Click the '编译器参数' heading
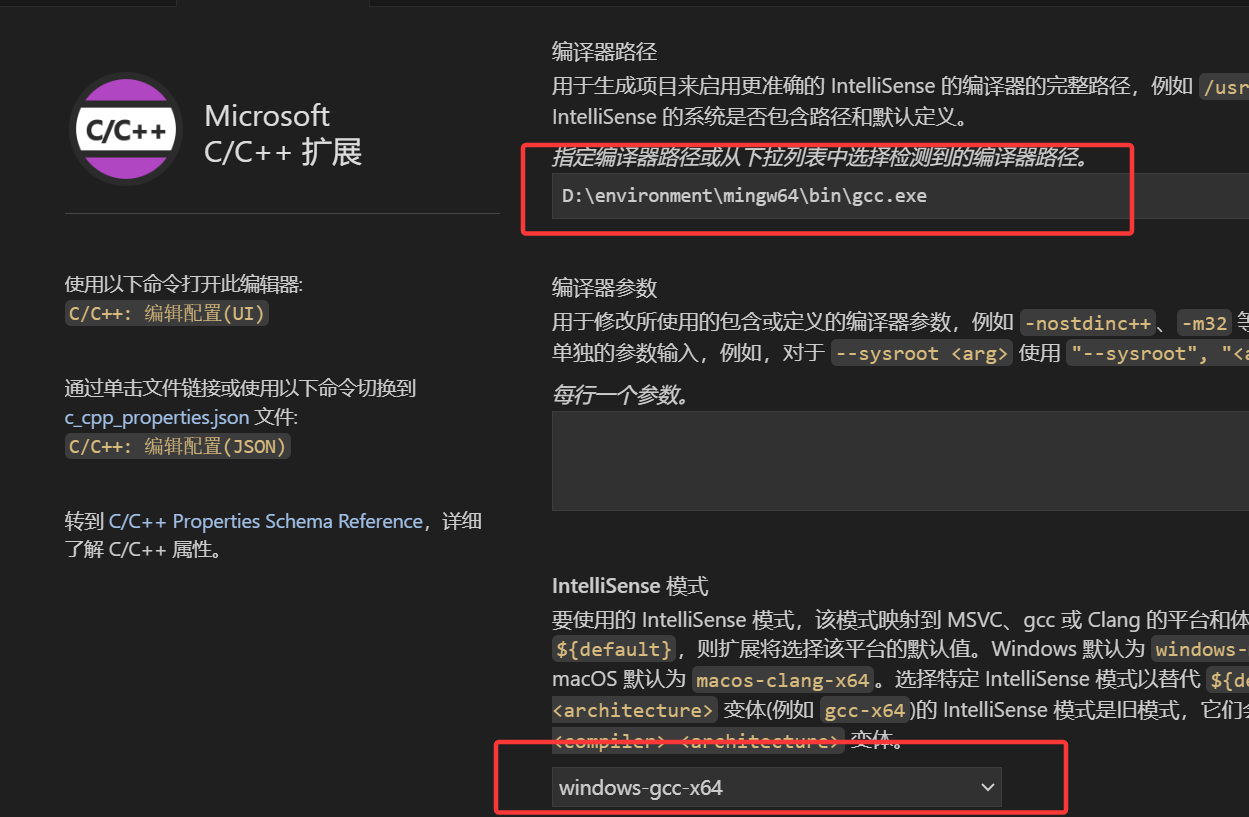Image resolution: width=1249 pixels, height=817 pixels. [x=604, y=288]
